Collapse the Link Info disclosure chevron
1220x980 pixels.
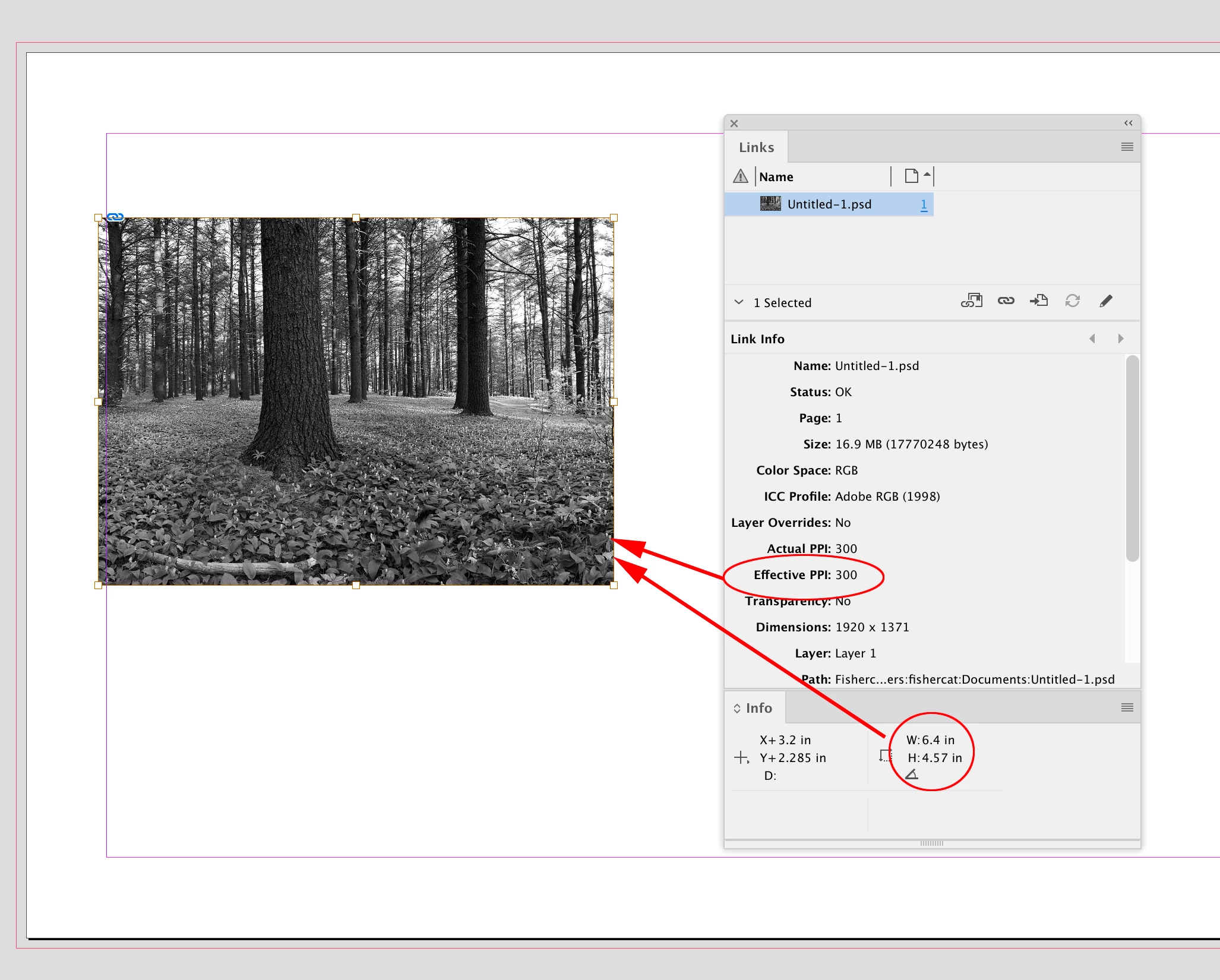click(739, 302)
